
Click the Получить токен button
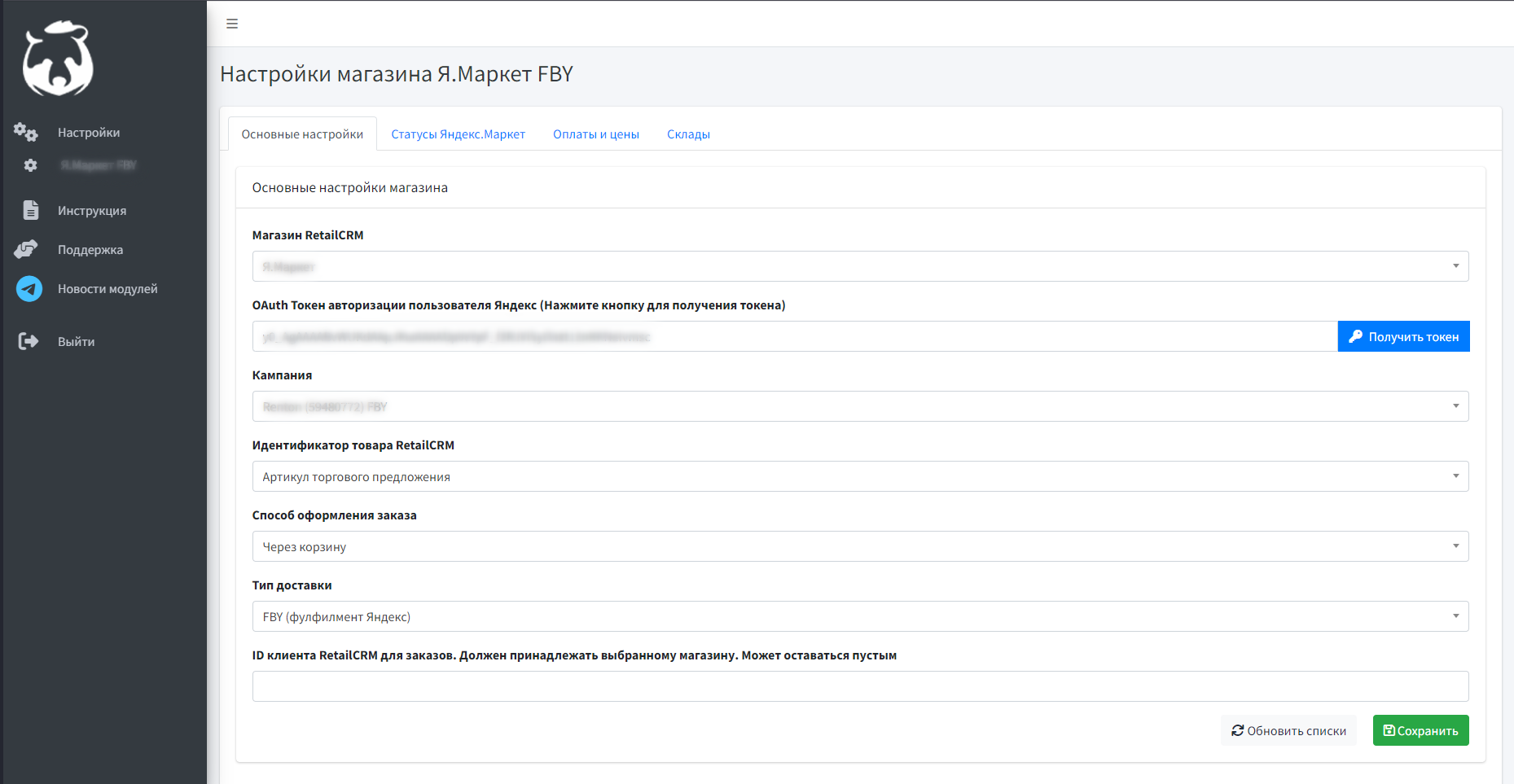coord(1403,336)
